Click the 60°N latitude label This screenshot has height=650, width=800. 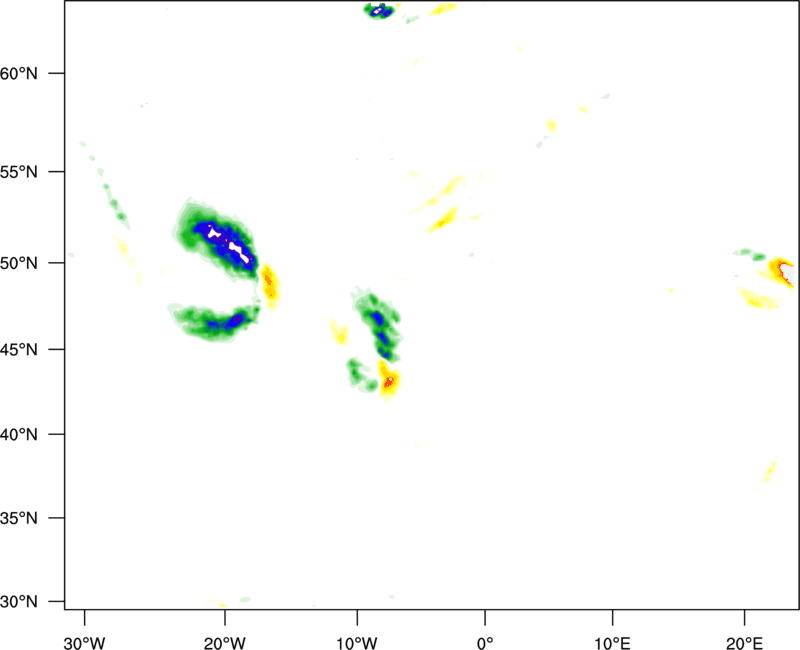(x=18, y=74)
